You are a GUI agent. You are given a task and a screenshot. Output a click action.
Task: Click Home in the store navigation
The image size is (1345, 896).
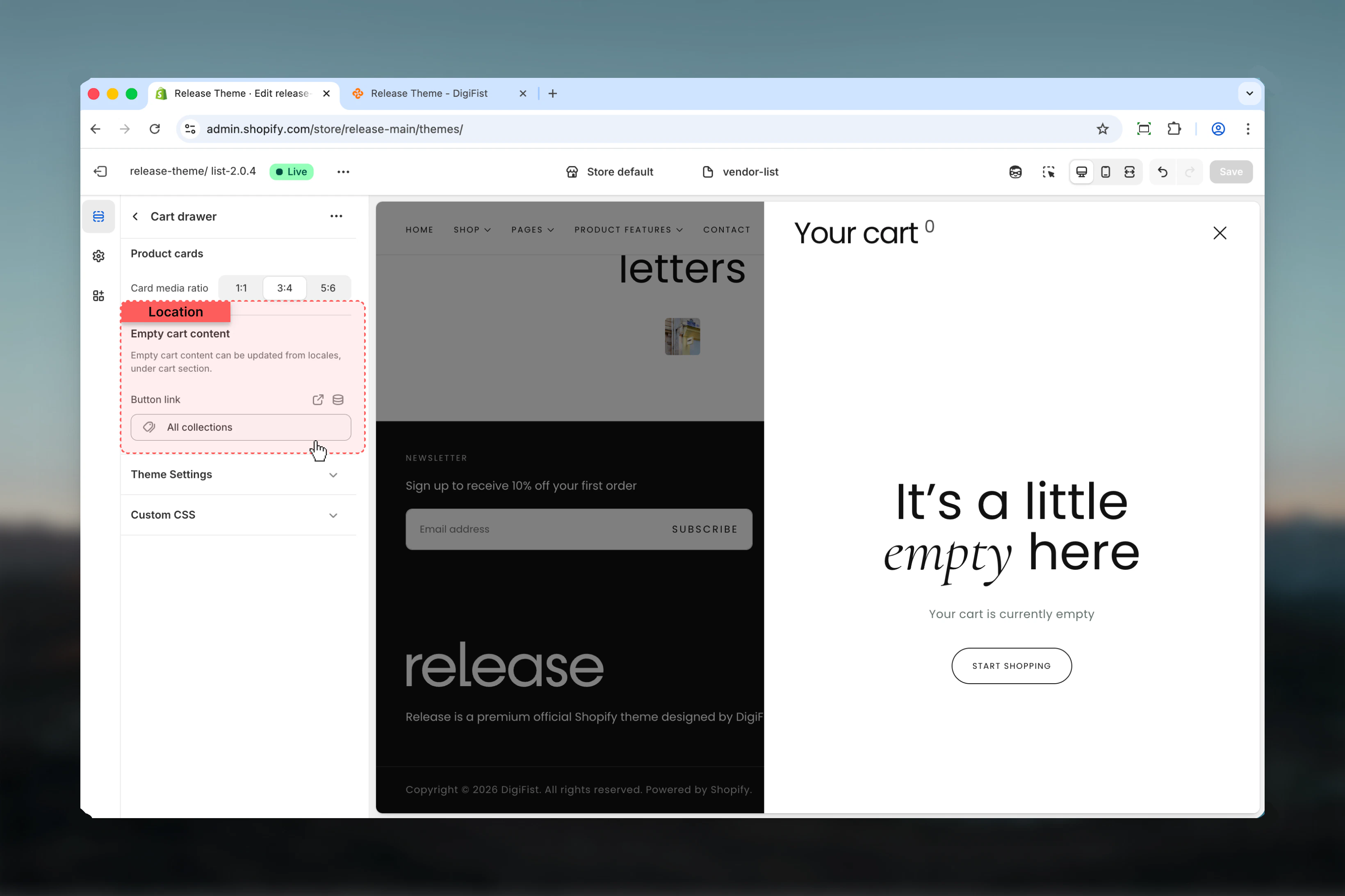(419, 230)
